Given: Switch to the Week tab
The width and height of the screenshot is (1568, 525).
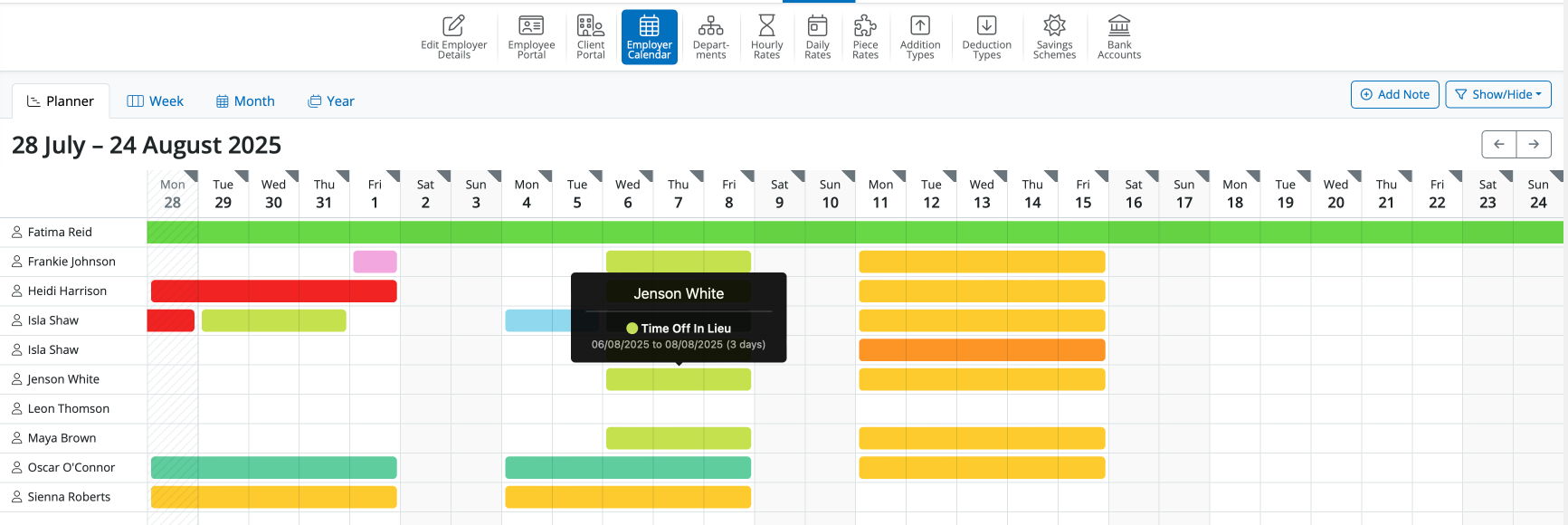Looking at the screenshot, I should click(x=156, y=101).
